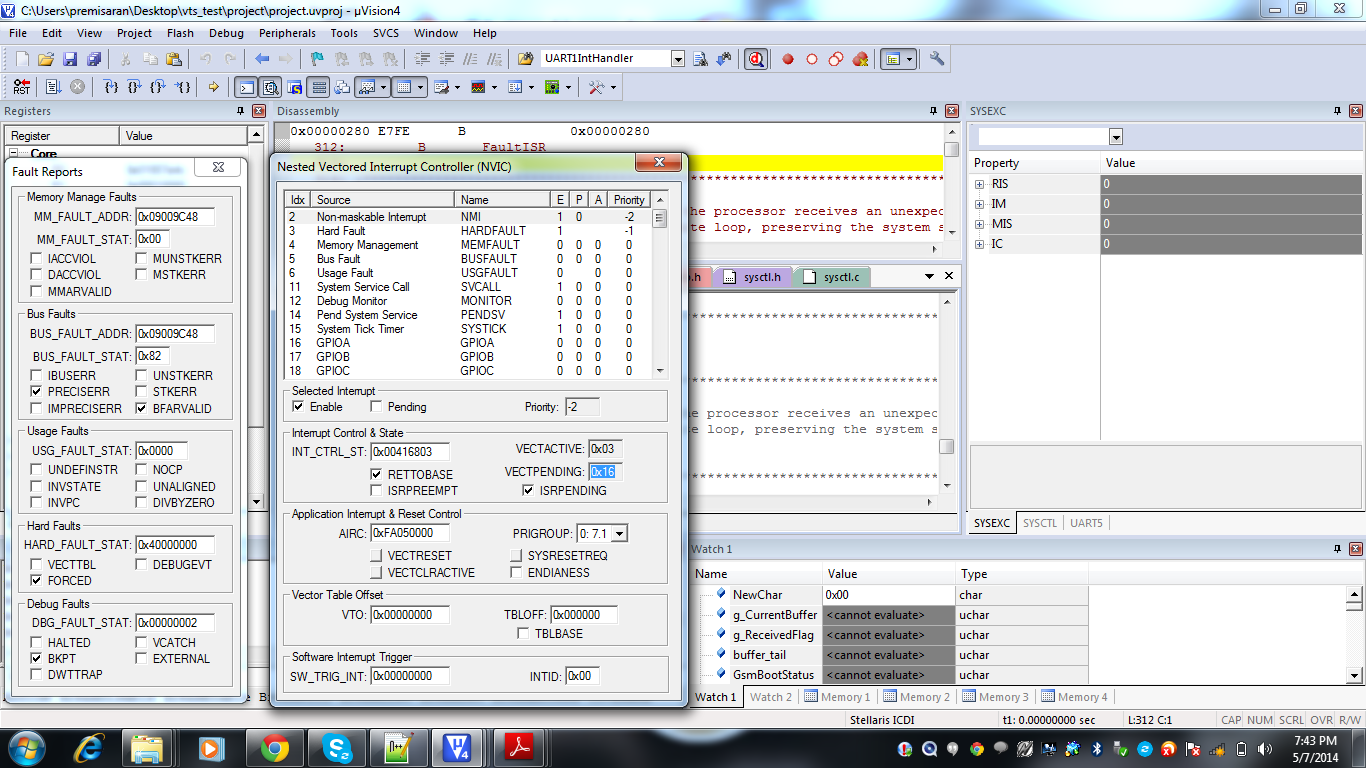Uncheck the BFARVALID checkbox
This screenshot has height=768, width=1366.
[142, 408]
